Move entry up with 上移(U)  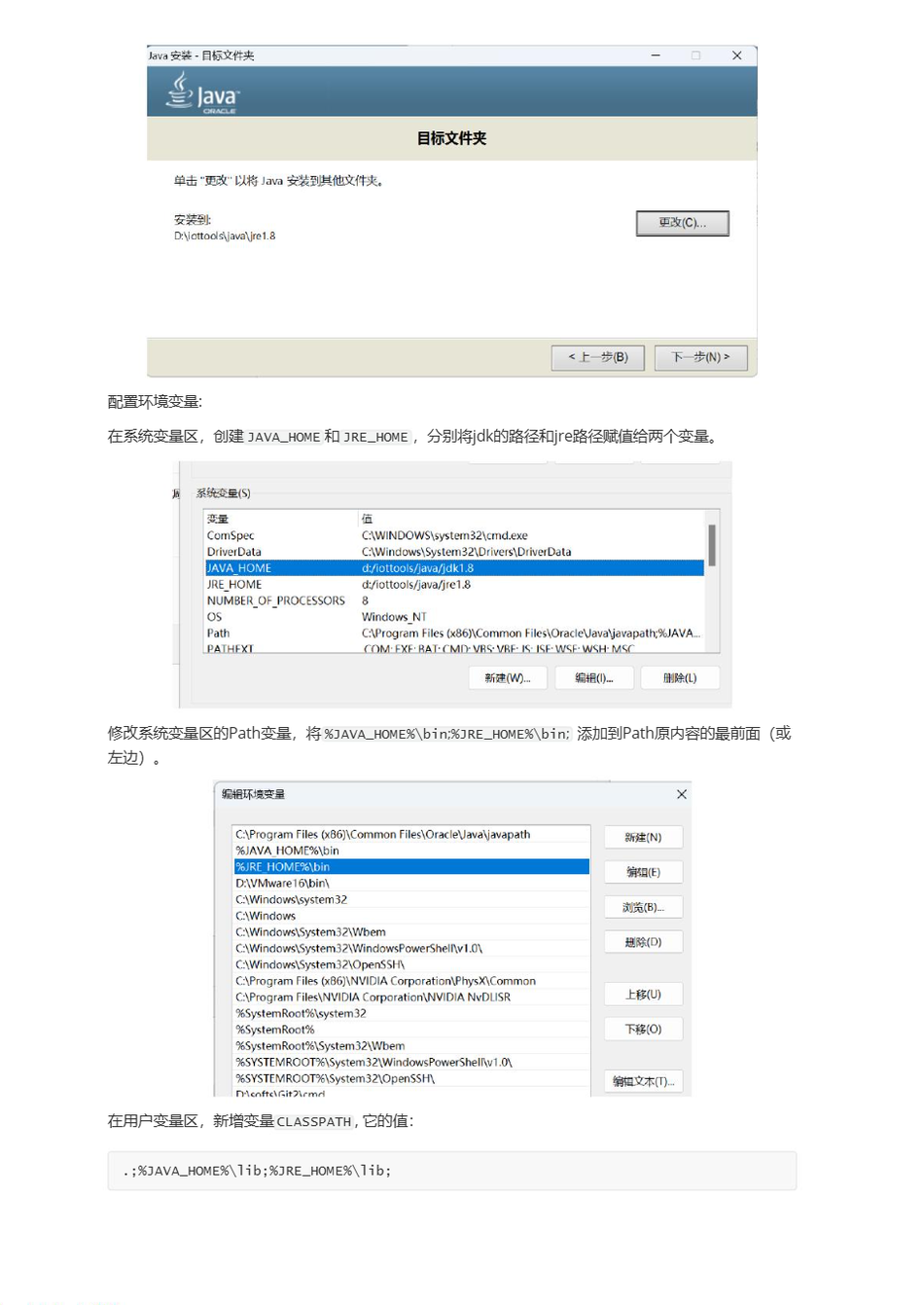[643, 995]
